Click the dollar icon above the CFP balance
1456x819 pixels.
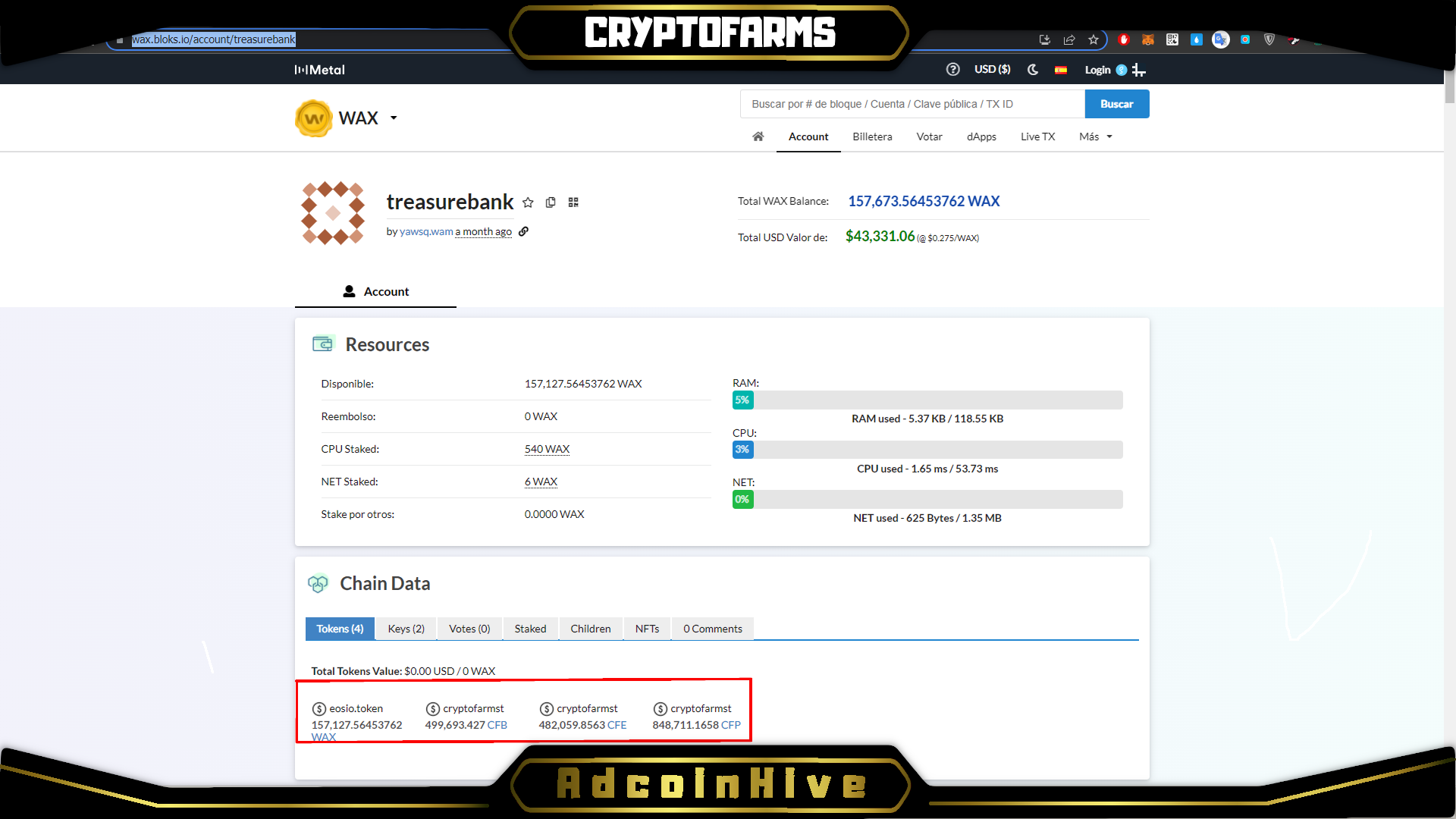point(661,709)
